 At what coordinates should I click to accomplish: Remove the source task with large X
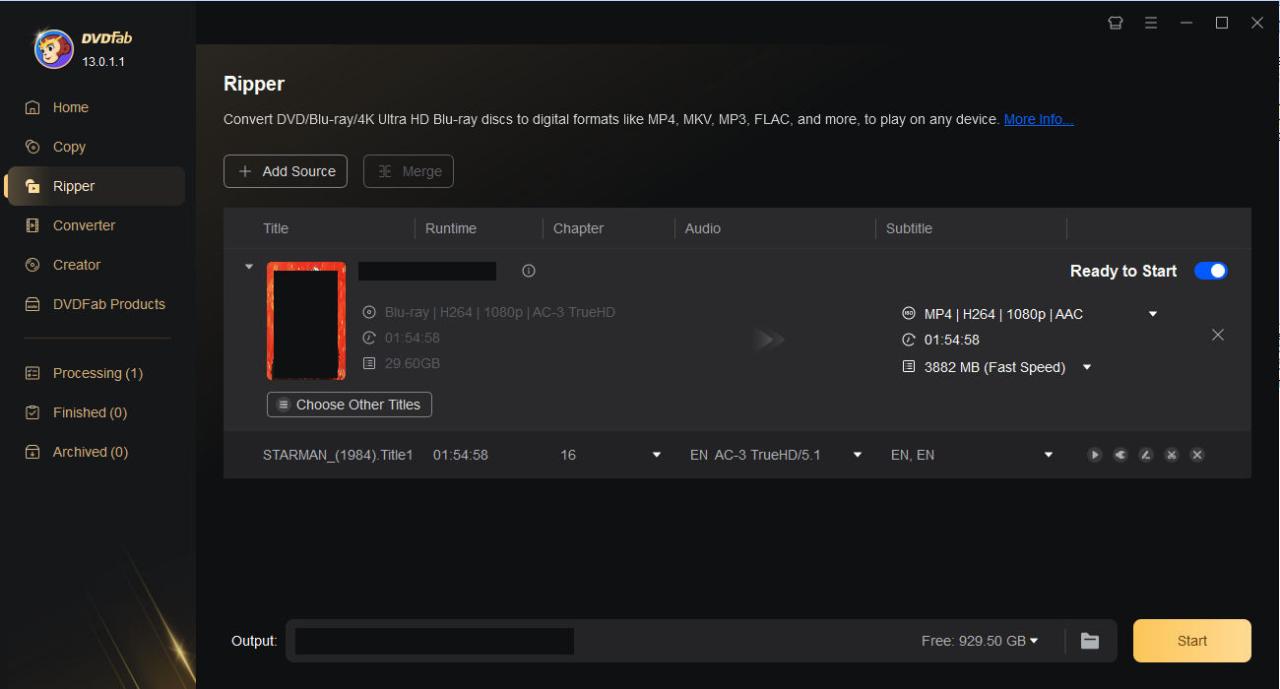pyautogui.click(x=1217, y=335)
